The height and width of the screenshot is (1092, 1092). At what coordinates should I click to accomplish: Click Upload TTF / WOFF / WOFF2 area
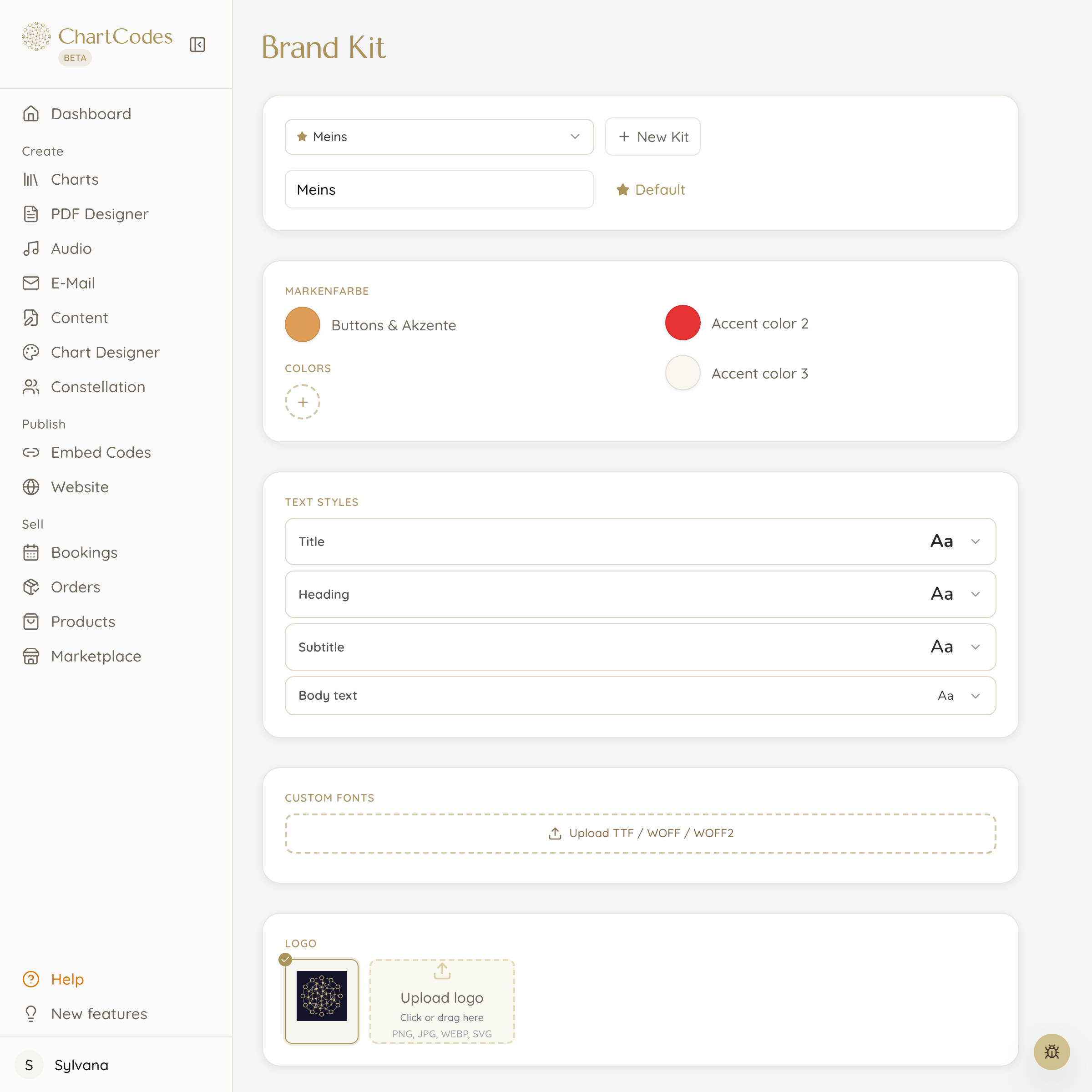click(640, 833)
